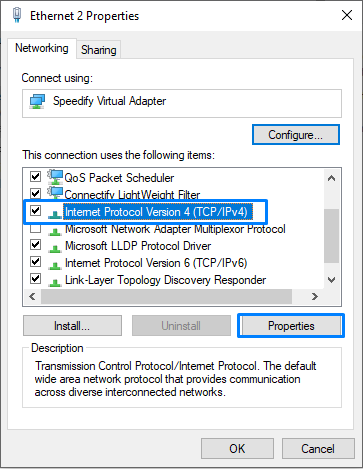Select Microsoft LLDP Protocol Driver list entry

pyautogui.click(x=138, y=246)
